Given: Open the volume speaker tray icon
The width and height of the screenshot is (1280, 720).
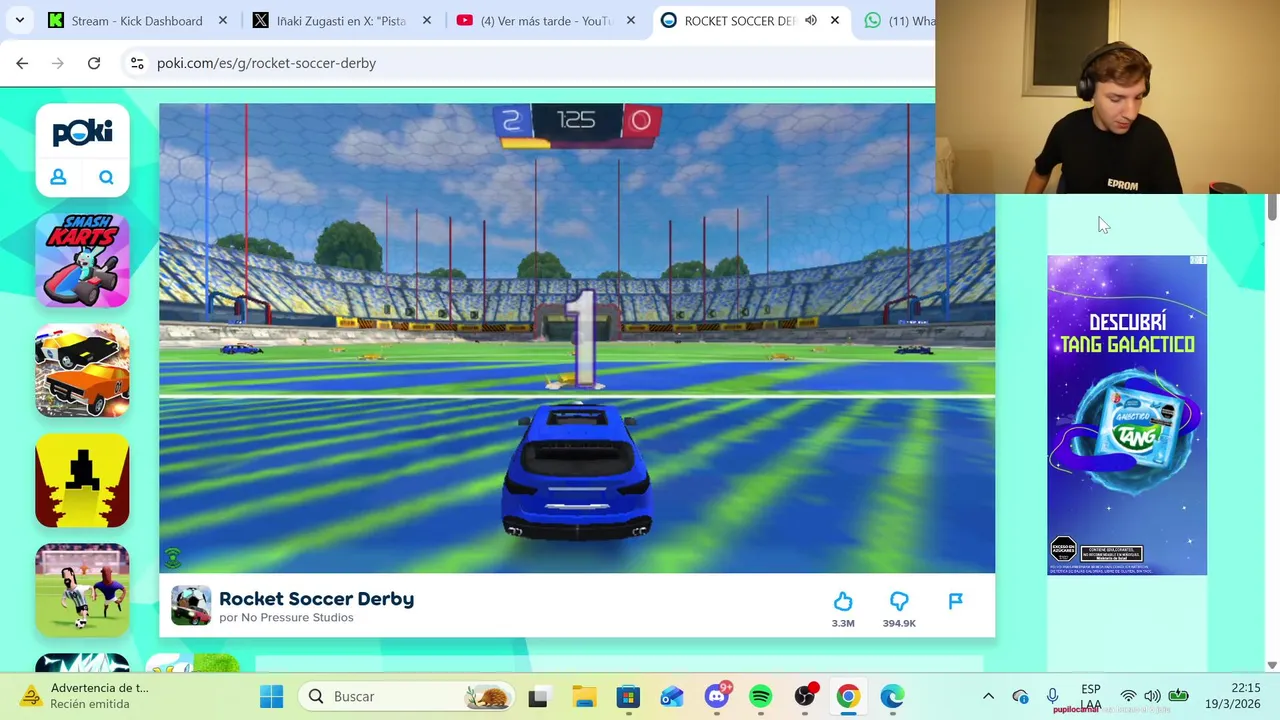Looking at the screenshot, I should point(1152,696).
